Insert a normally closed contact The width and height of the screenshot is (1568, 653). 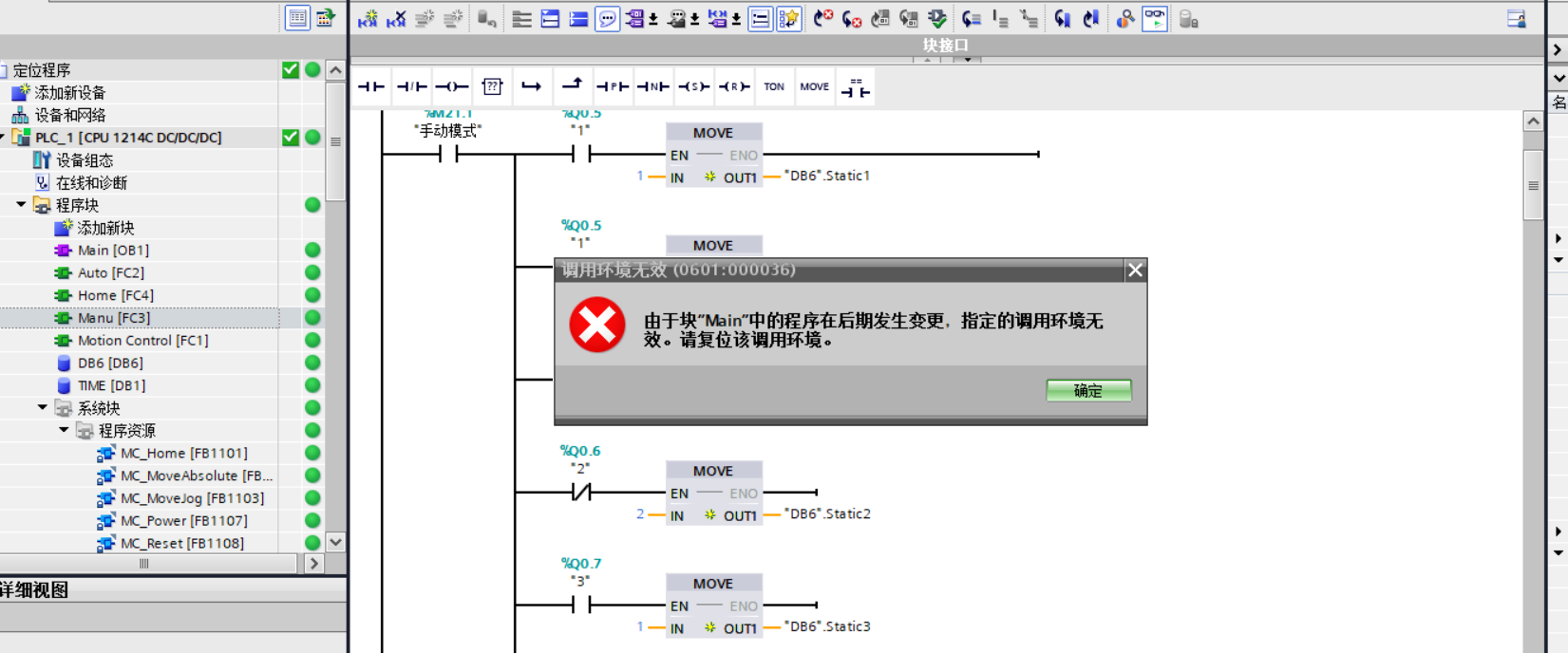click(411, 87)
